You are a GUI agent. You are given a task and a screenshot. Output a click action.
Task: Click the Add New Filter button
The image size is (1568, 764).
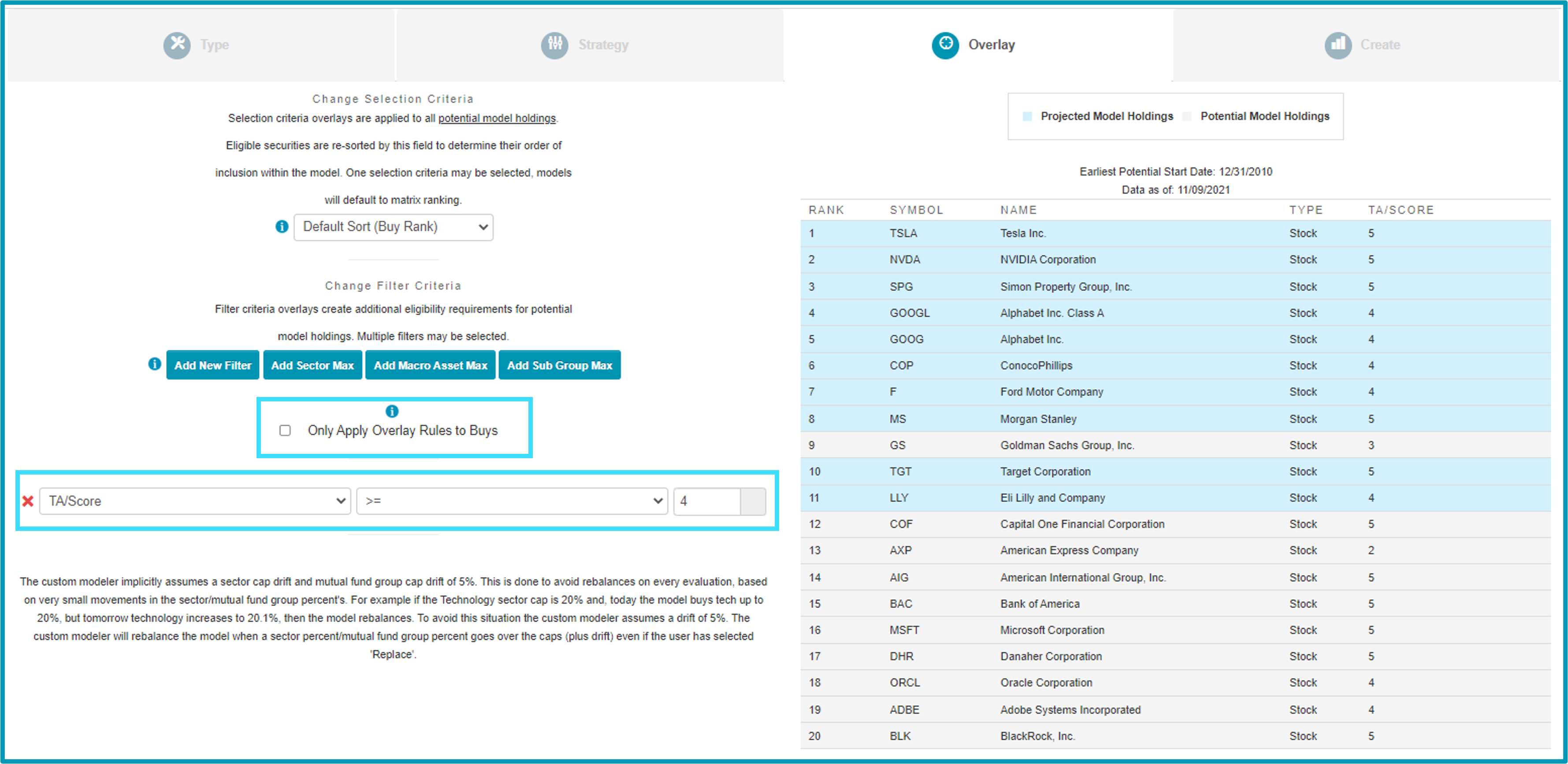coord(212,365)
